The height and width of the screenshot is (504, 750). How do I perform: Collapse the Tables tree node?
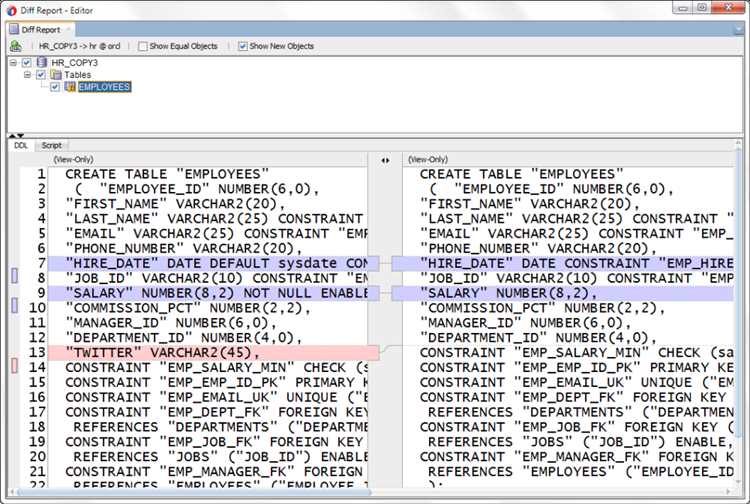[27, 75]
